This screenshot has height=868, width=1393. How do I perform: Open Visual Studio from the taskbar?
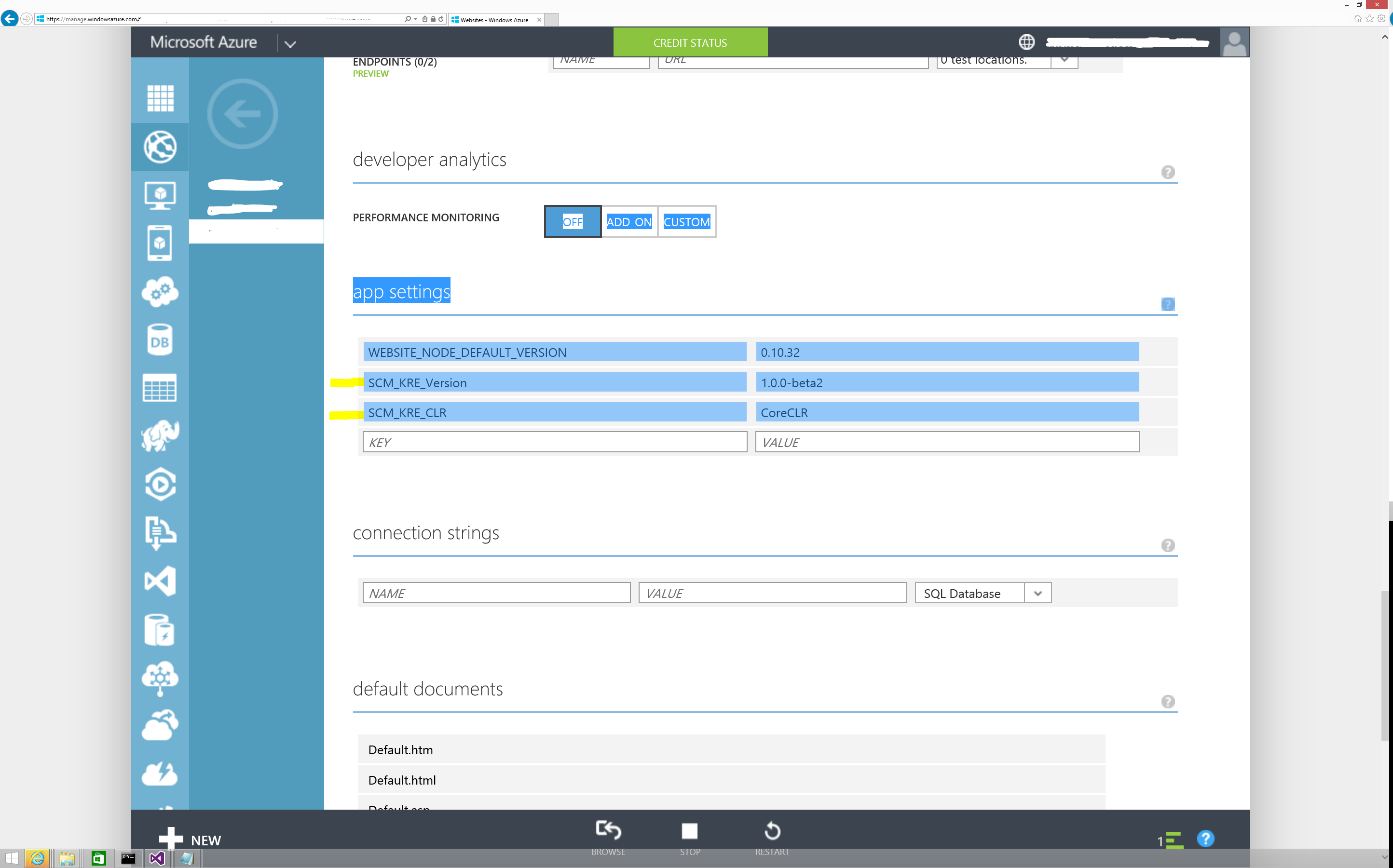click(157, 858)
